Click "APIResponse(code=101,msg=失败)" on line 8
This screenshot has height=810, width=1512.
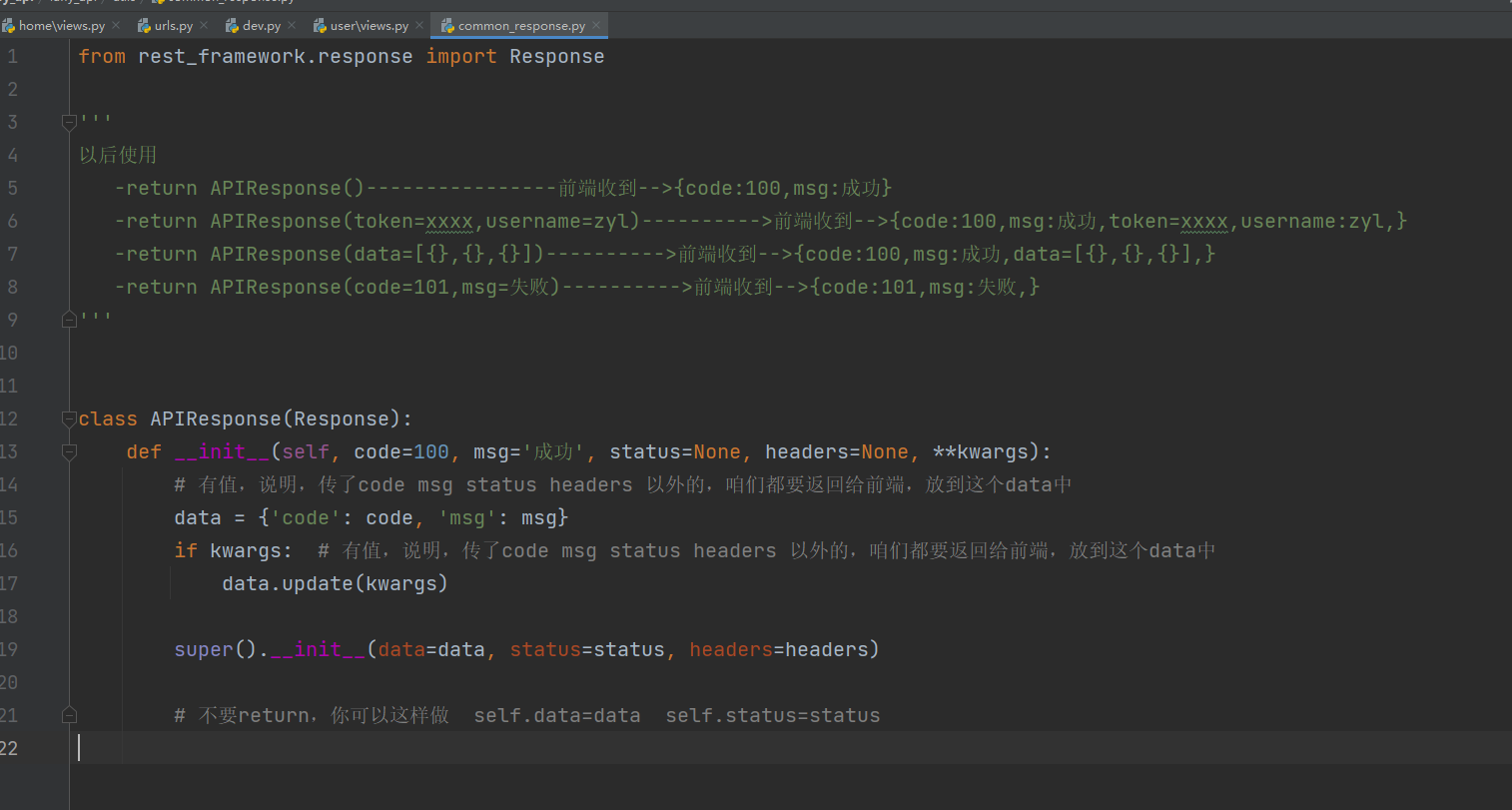pos(385,287)
